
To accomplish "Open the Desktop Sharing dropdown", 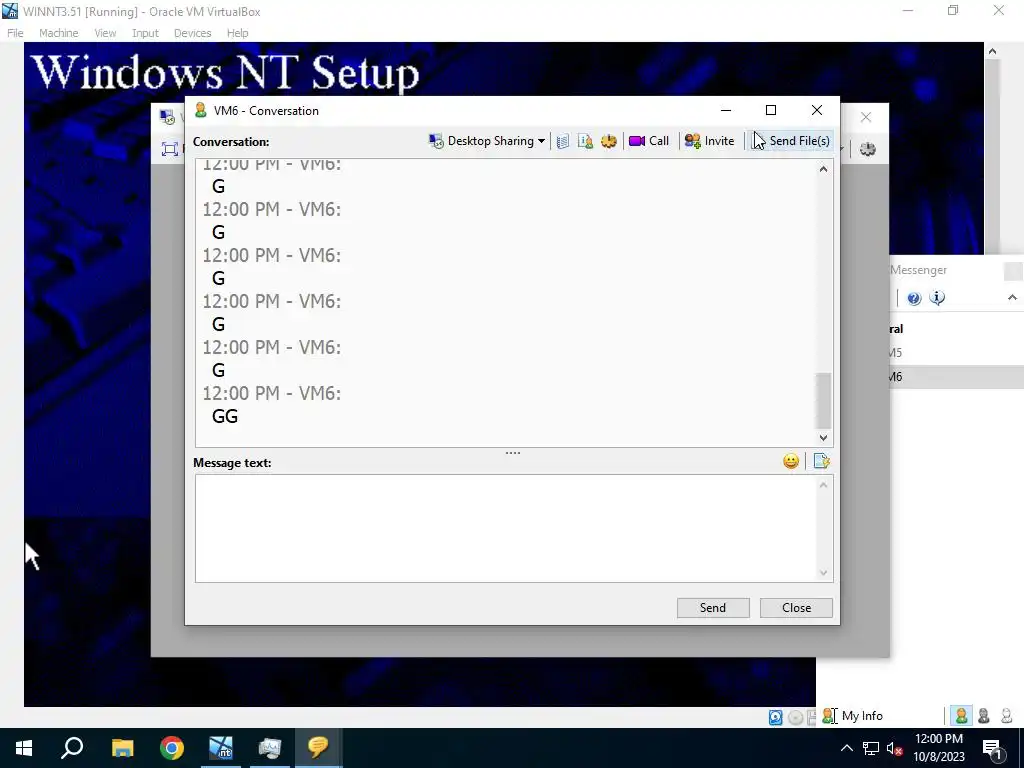I will coord(487,141).
